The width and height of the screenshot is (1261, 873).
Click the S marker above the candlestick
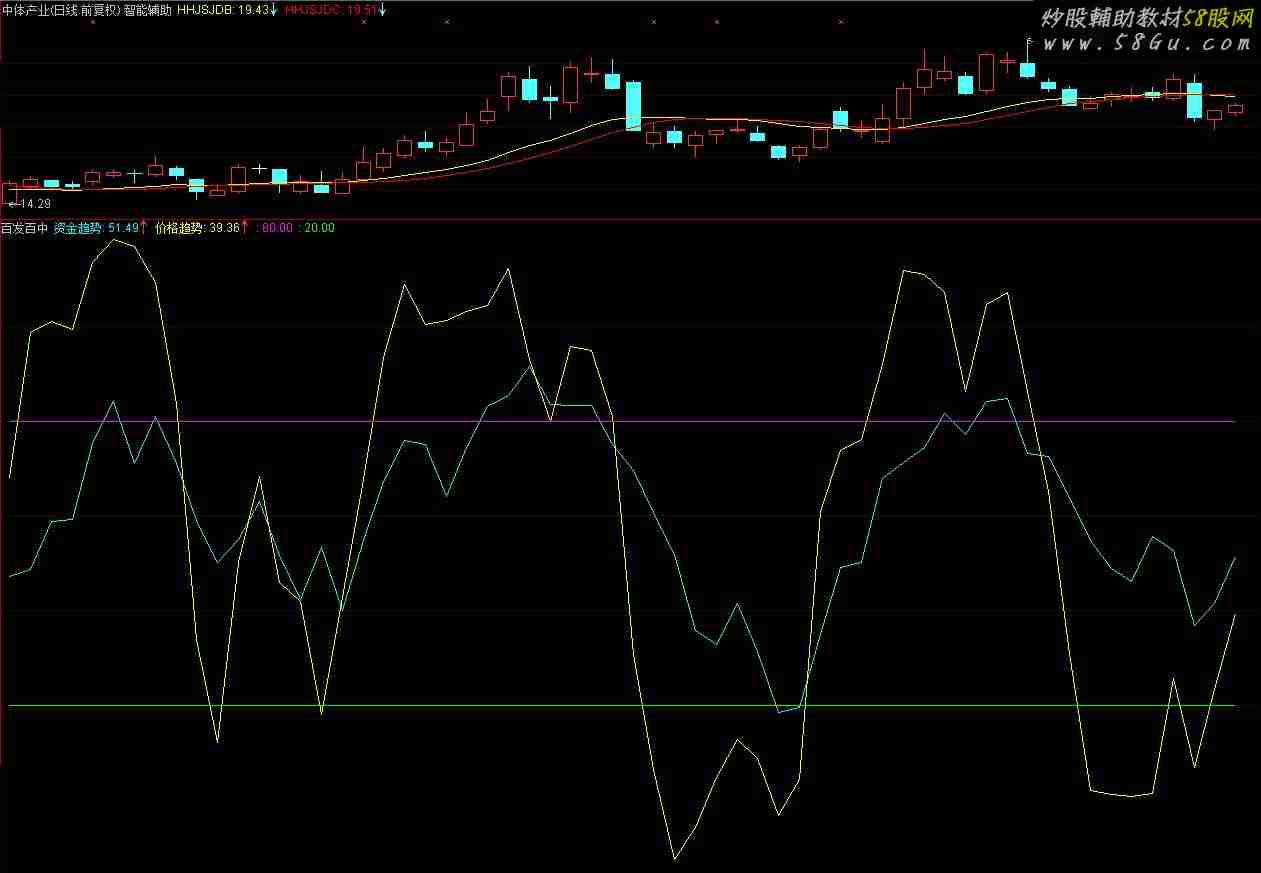1029,42
